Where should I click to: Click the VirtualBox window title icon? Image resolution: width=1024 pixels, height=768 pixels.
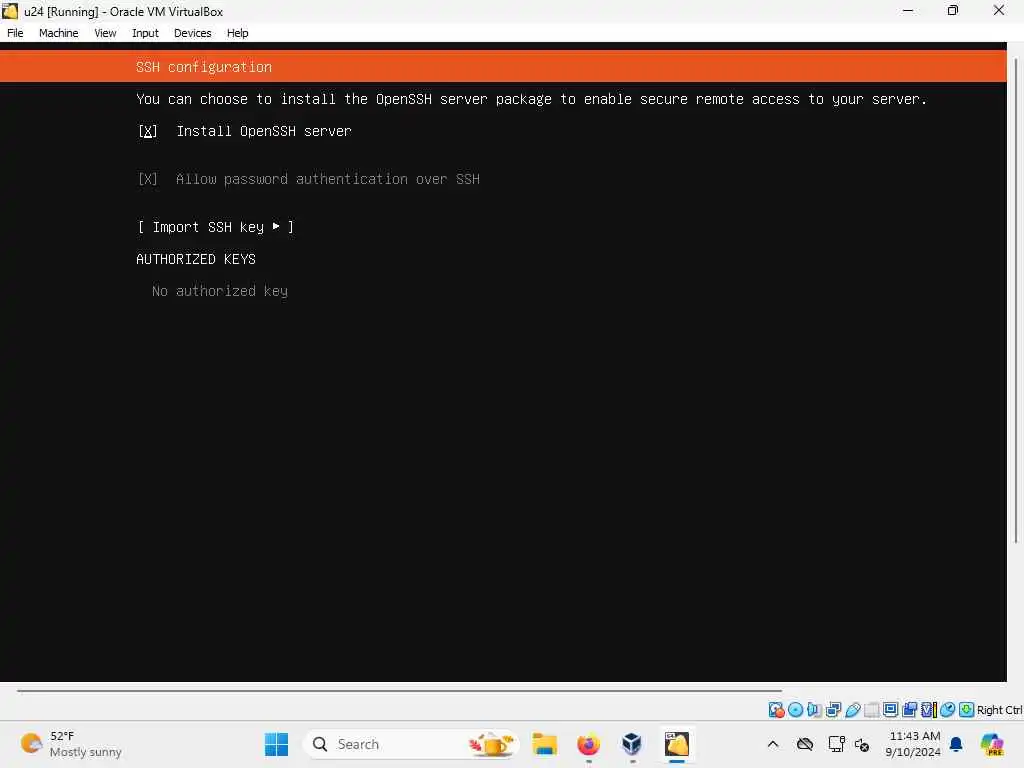10,11
